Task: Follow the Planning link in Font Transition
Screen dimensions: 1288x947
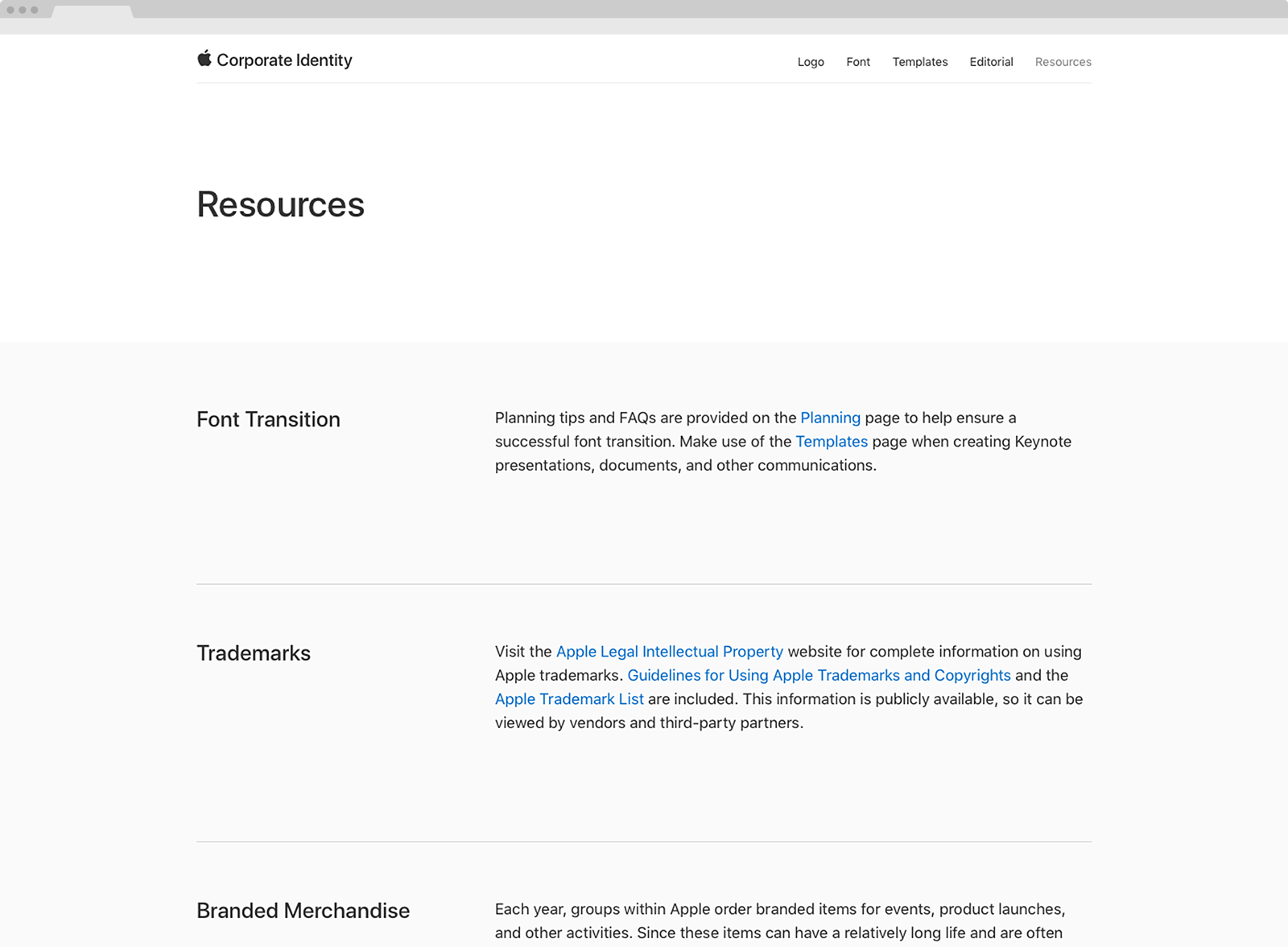Action: pyautogui.click(x=830, y=418)
